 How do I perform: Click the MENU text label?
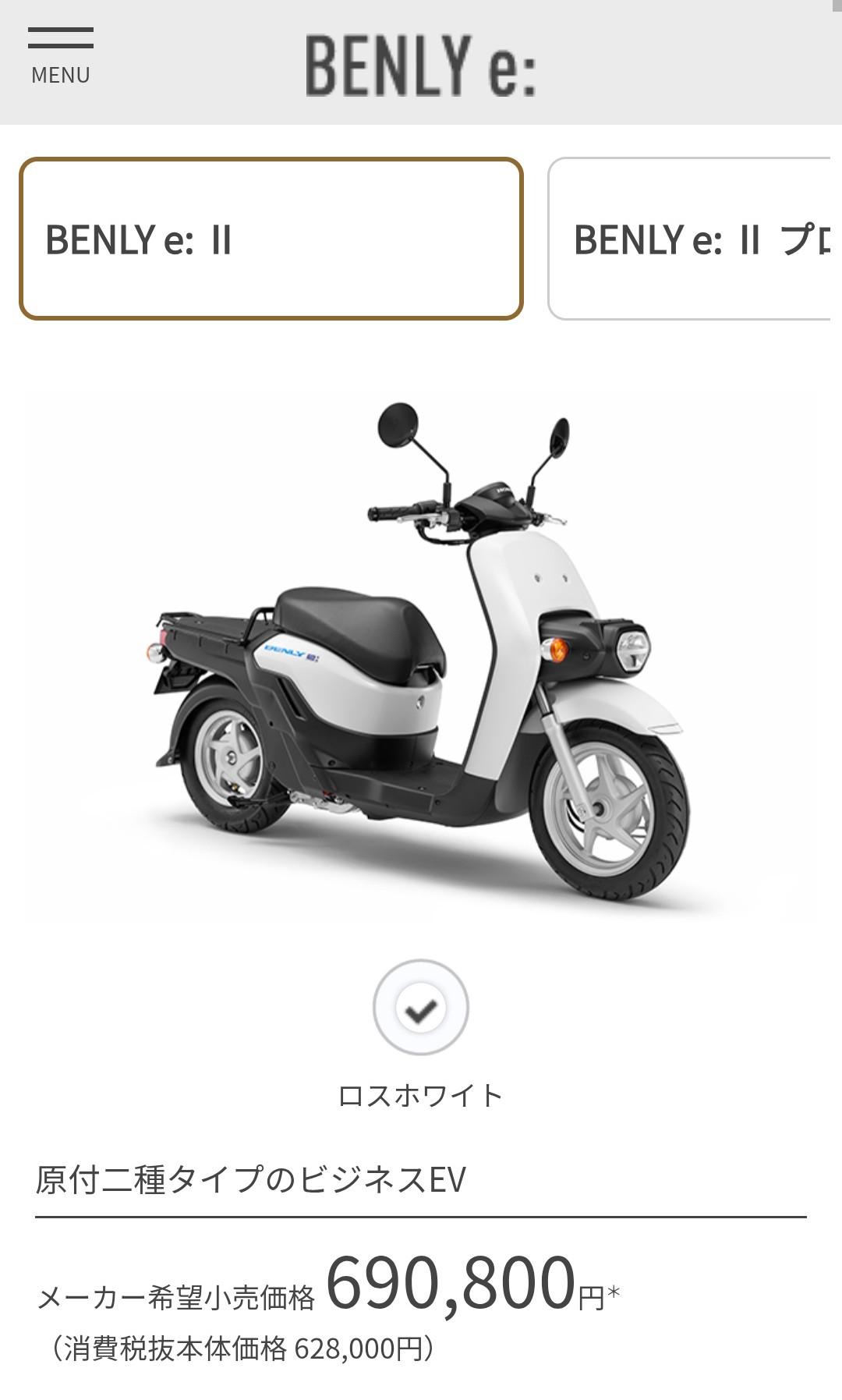pyautogui.click(x=61, y=76)
